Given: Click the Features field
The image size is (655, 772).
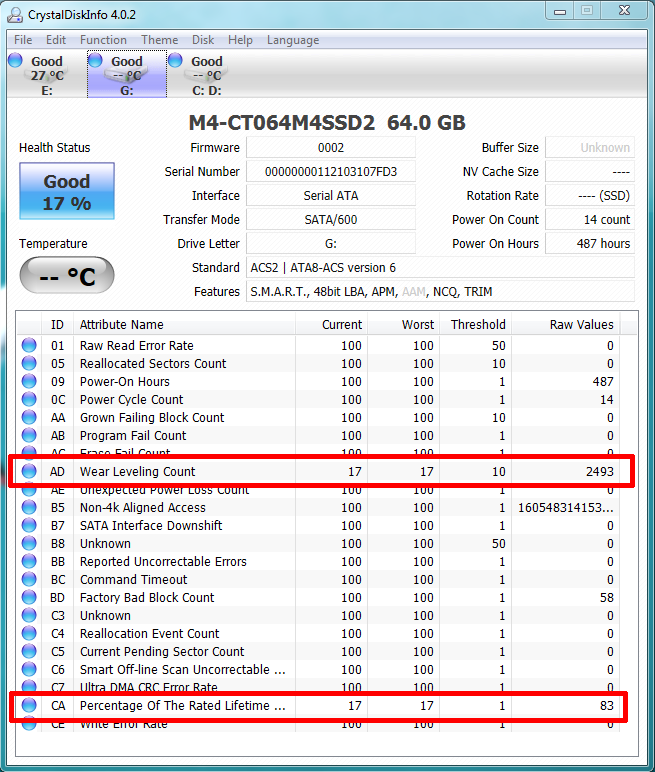Looking at the screenshot, I should tap(440, 291).
